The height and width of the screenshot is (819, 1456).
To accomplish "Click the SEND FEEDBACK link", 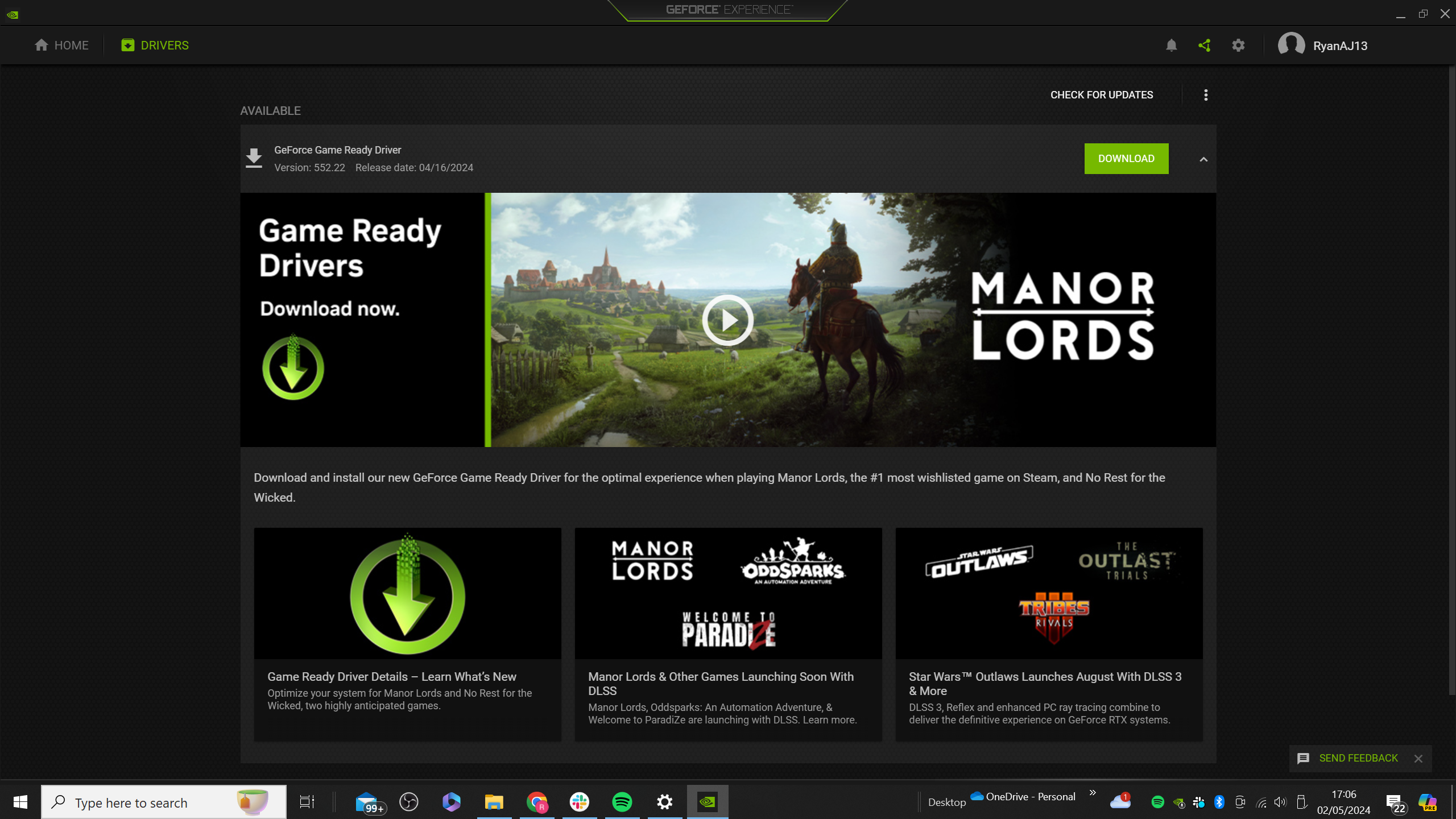I will (x=1358, y=758).
